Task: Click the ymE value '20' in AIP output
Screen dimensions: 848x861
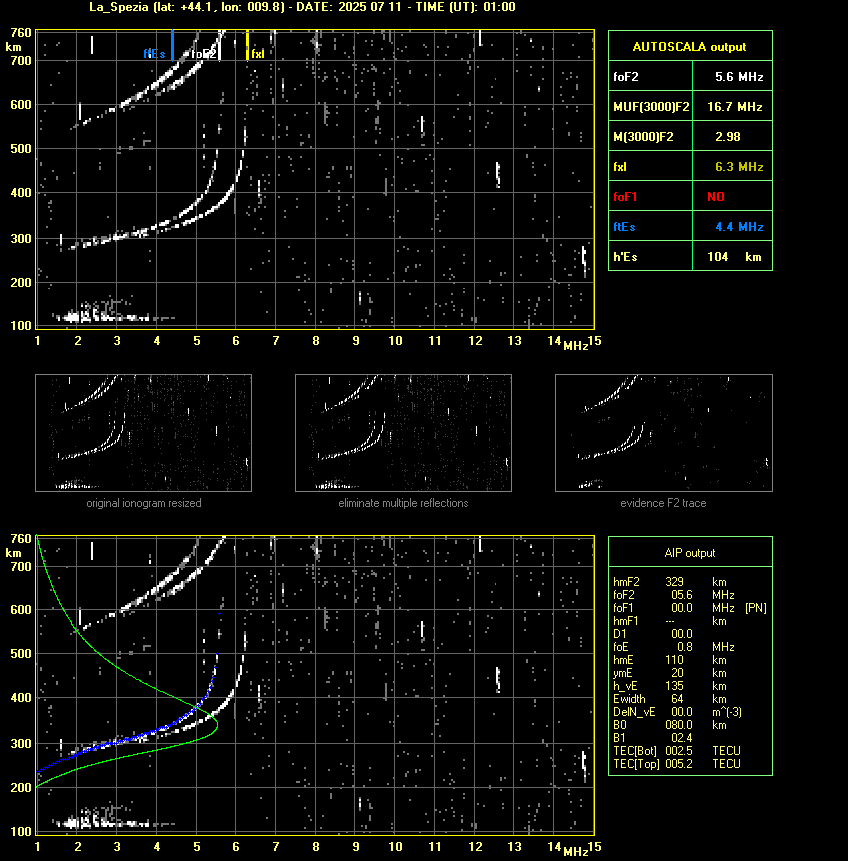Action: [x=677, y=673]
